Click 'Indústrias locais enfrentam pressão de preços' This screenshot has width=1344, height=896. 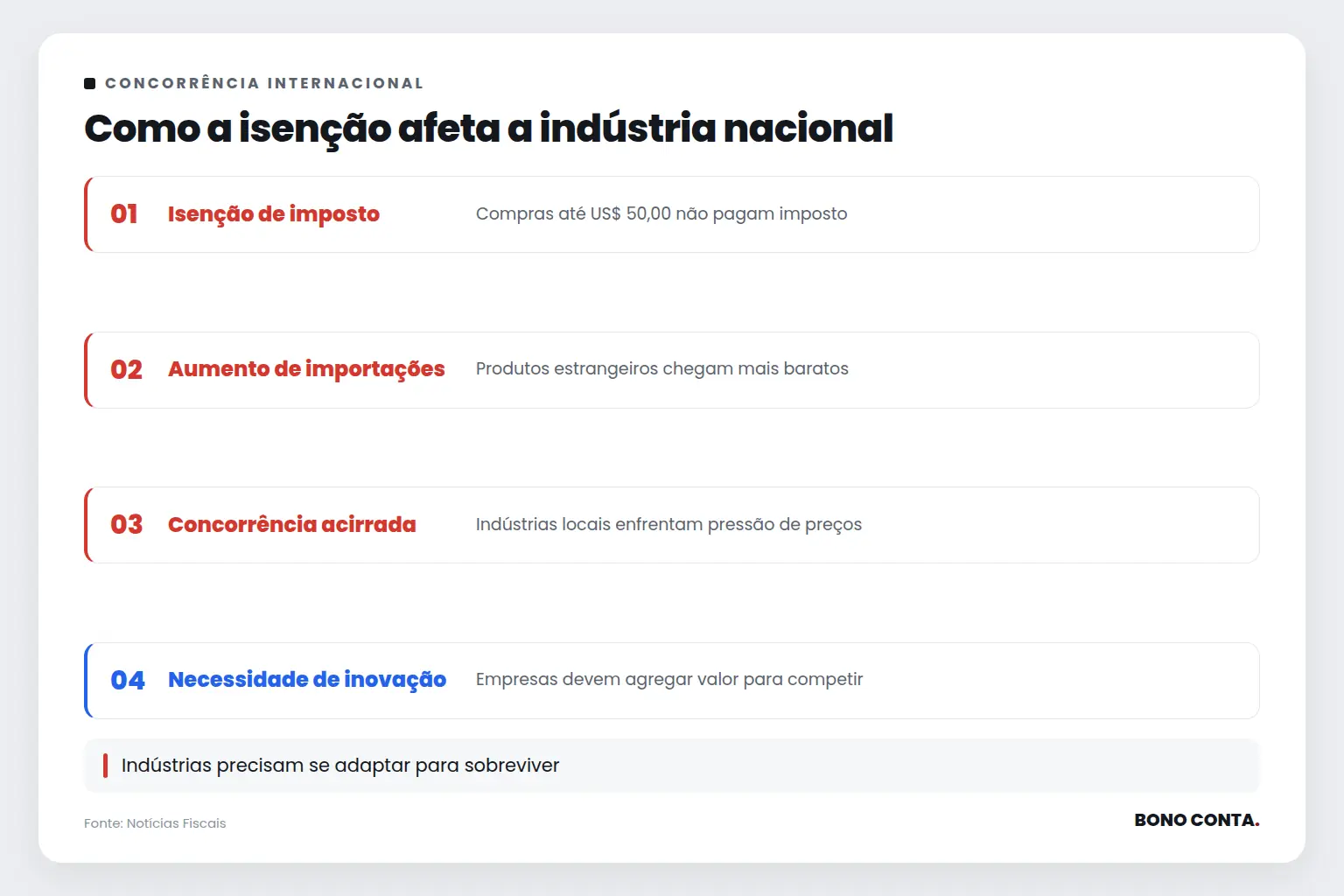[x=668, y=524]
